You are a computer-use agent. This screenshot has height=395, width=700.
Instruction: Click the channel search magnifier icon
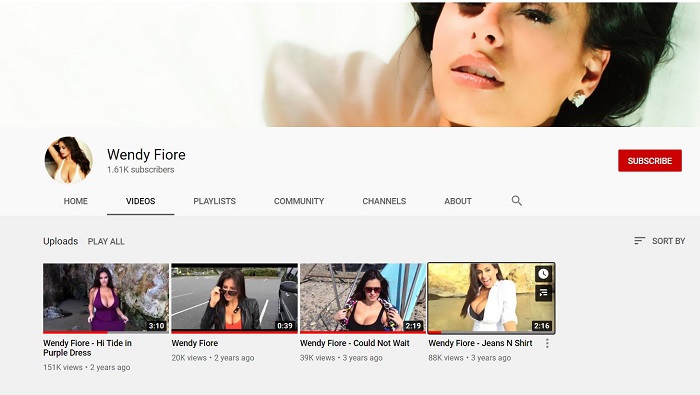[x=517, y=201]
